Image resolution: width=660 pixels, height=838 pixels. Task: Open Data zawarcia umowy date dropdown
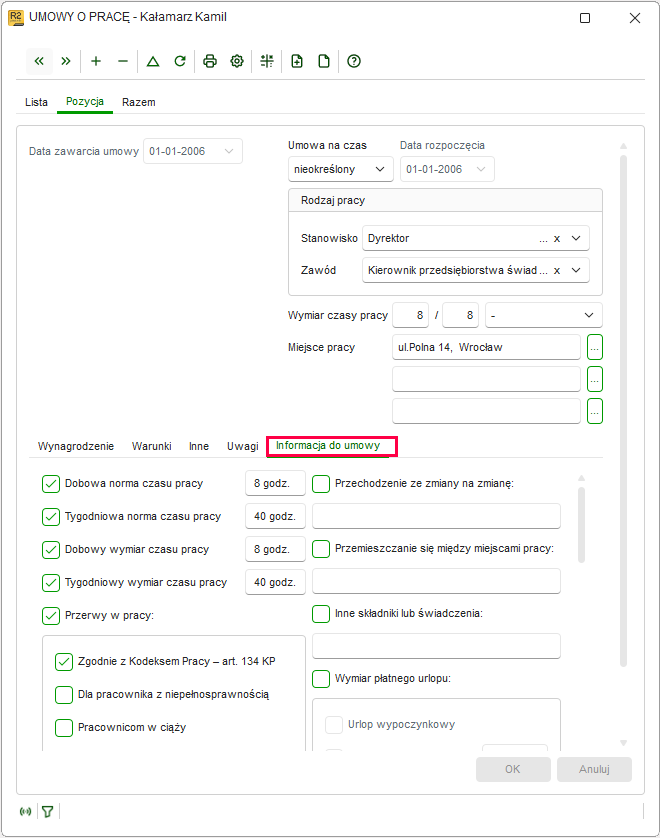click(229, 151)
